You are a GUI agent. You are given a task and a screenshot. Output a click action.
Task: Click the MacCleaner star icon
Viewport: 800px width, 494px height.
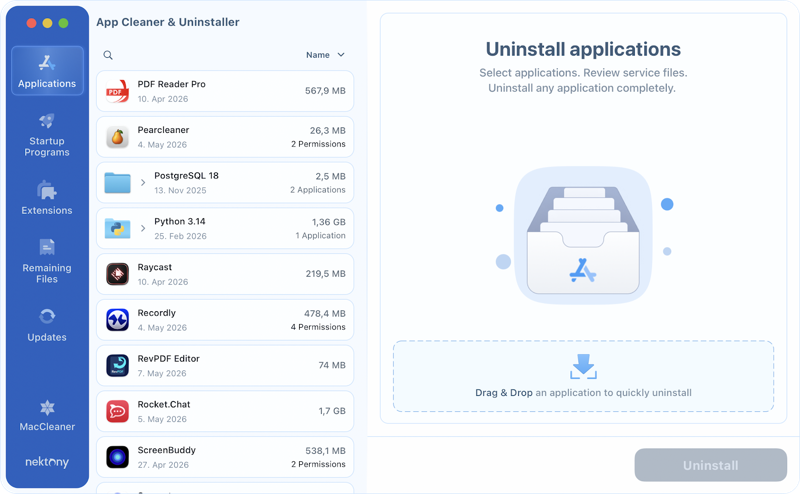[x=47, y=408]
